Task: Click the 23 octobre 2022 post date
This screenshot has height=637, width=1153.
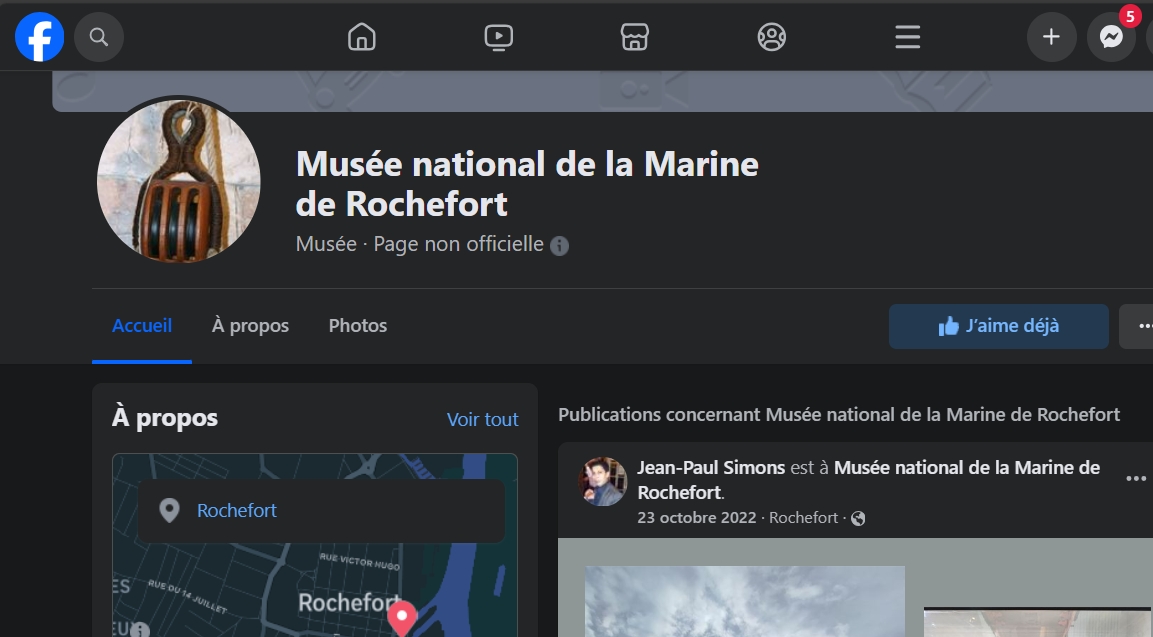Action: pos(696,518)
